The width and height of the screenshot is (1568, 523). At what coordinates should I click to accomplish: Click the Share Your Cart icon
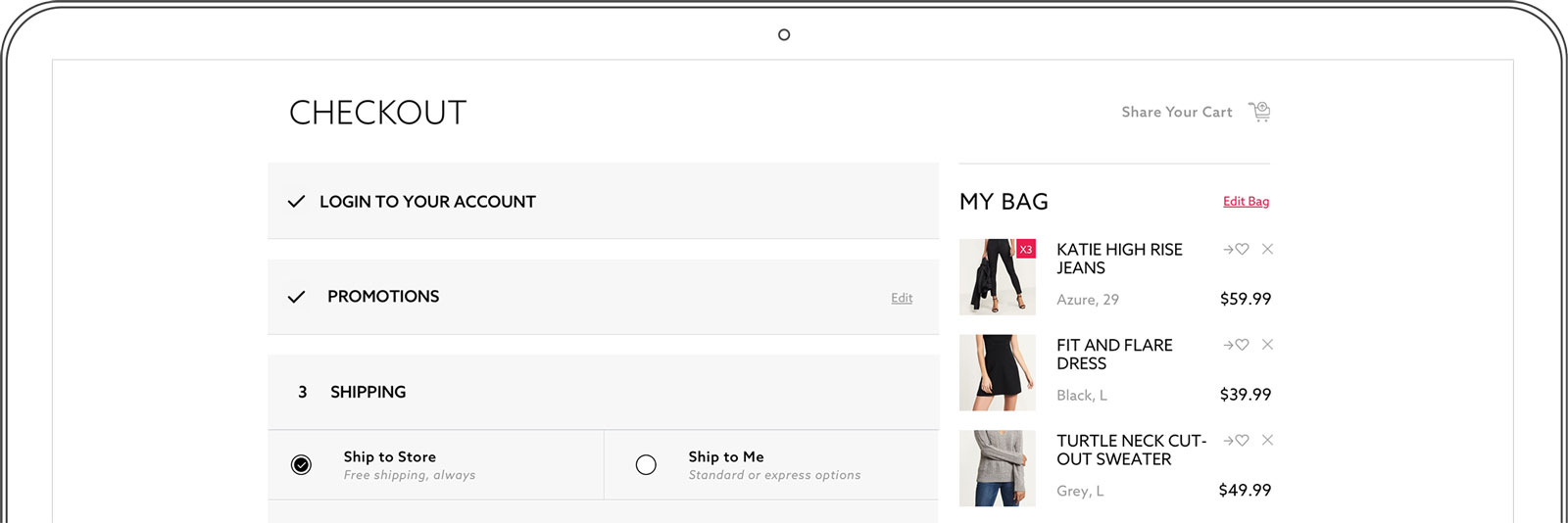tap(1259, 112)
